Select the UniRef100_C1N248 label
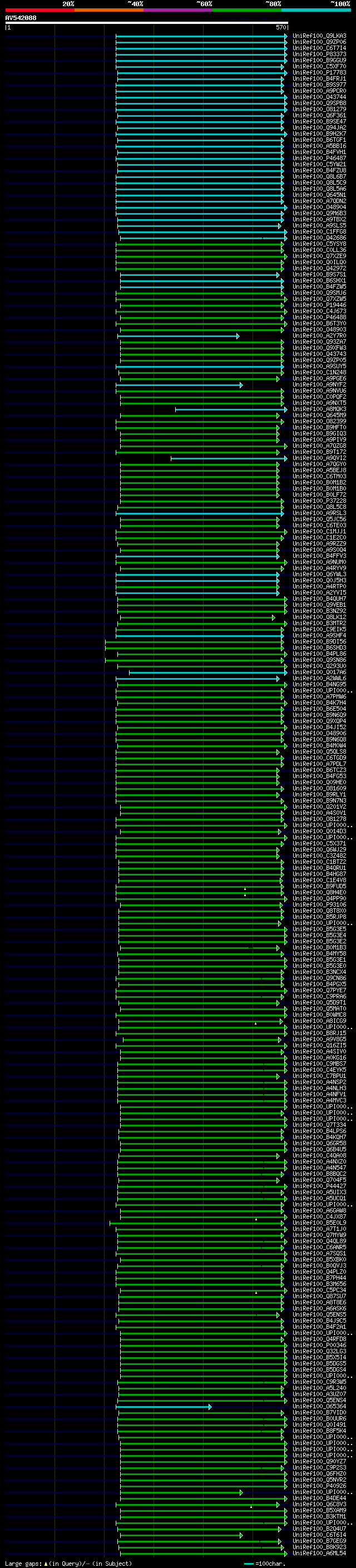The height and width of the screenshot is (1568, 356). (x=319, y=373)
